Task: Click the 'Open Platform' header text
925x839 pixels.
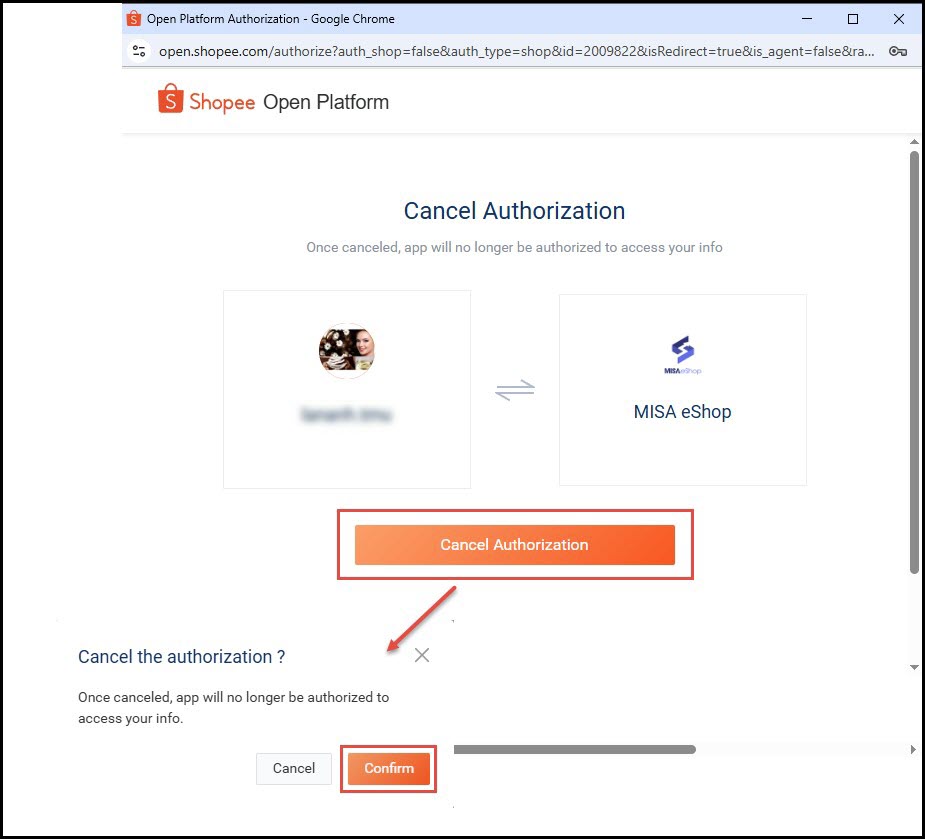Action: tap(326, 102)
